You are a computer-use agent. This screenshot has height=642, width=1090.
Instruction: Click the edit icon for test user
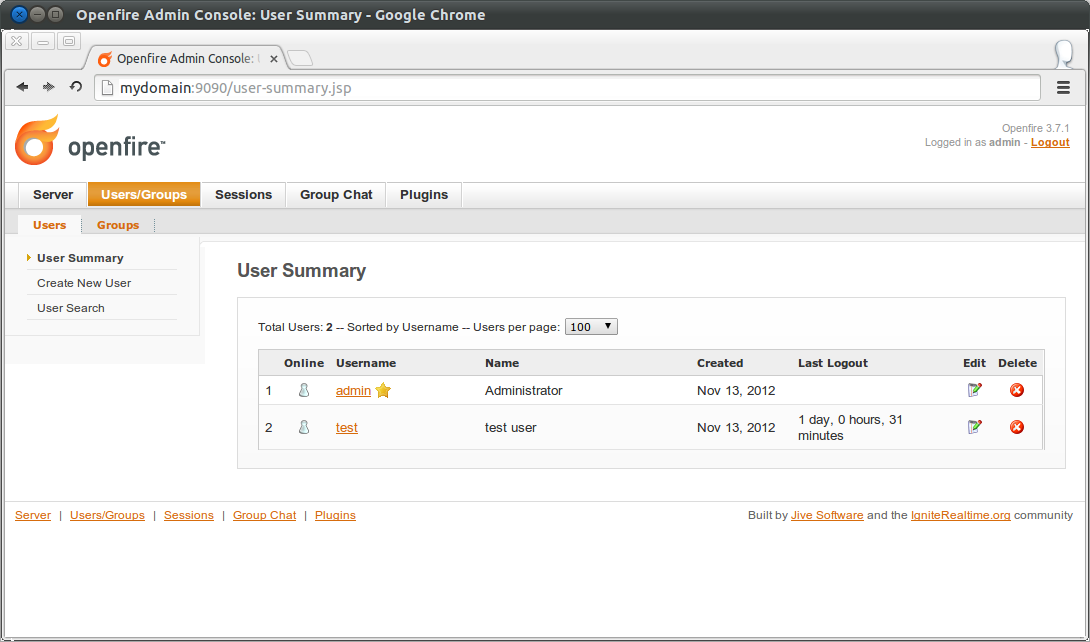tap(975, 427)
